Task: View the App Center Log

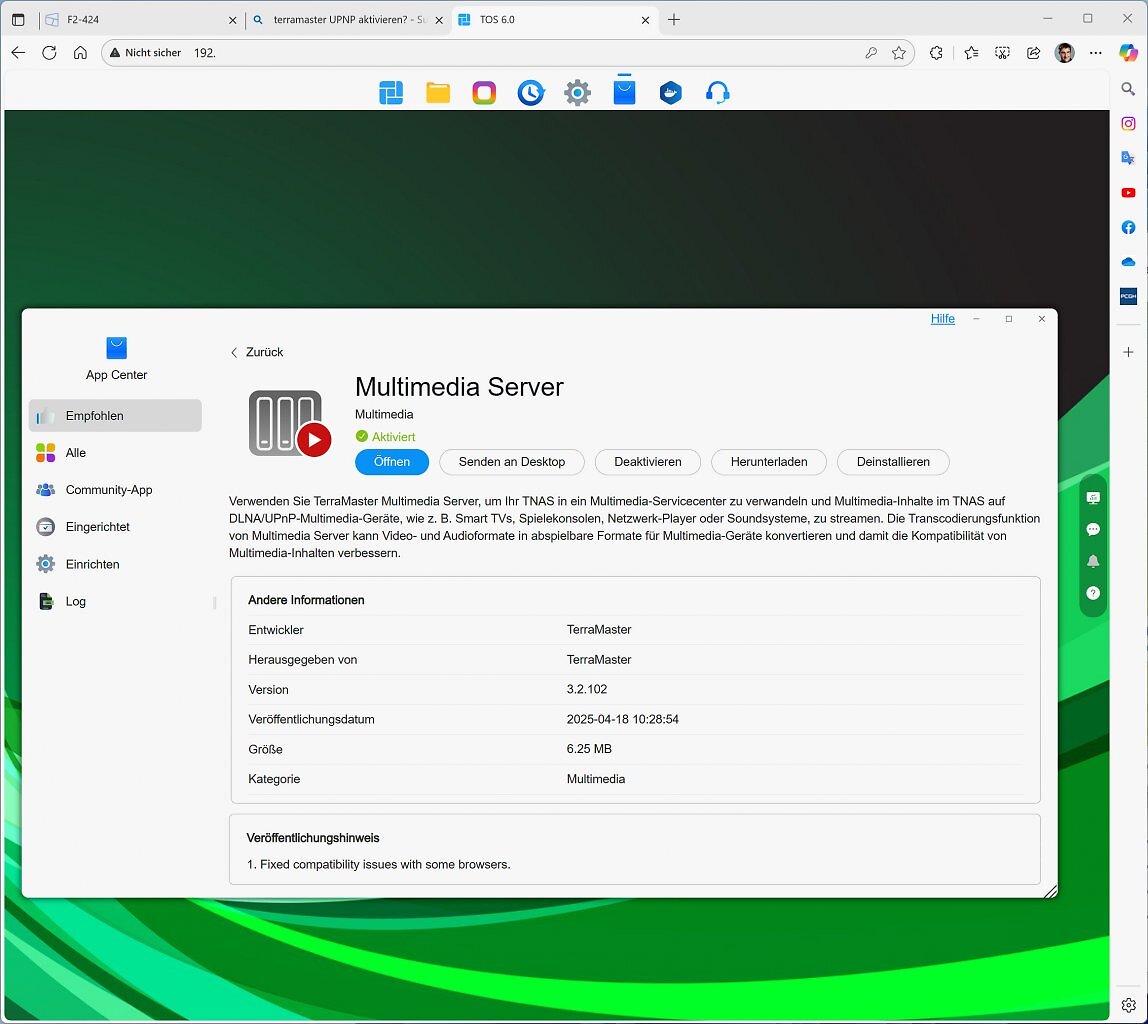Action: click(115, 602)
